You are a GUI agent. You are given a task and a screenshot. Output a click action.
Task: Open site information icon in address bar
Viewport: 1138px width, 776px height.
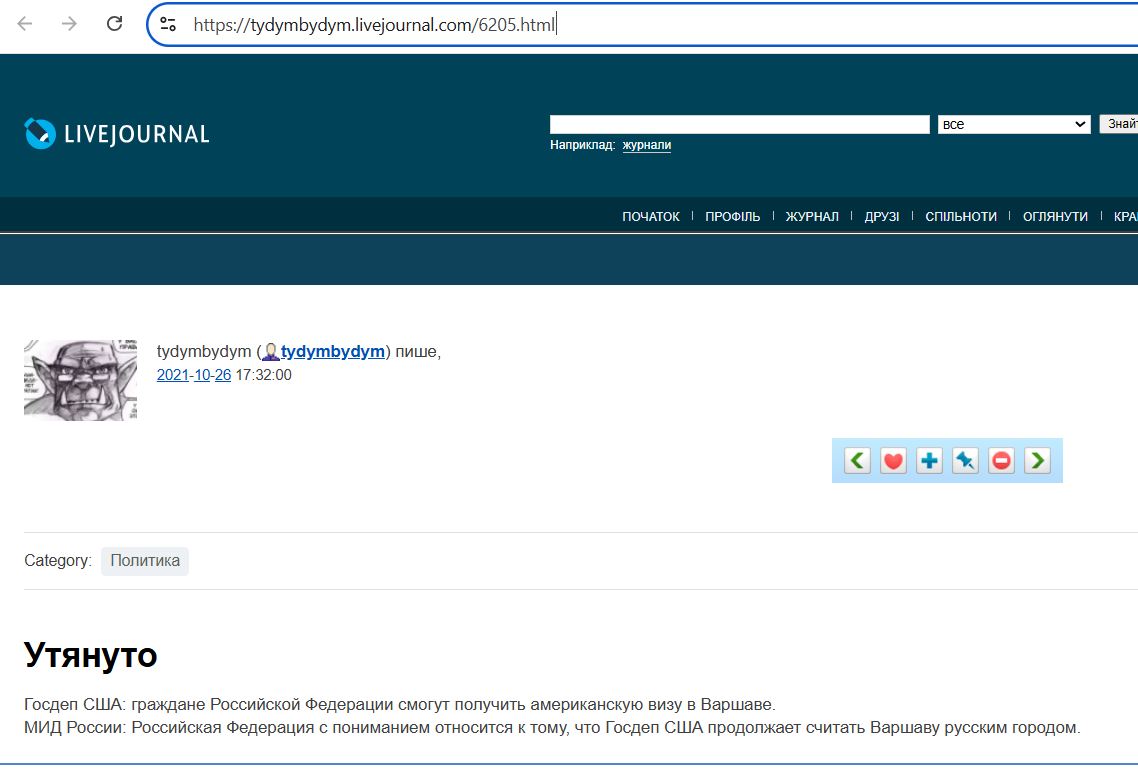168,24
